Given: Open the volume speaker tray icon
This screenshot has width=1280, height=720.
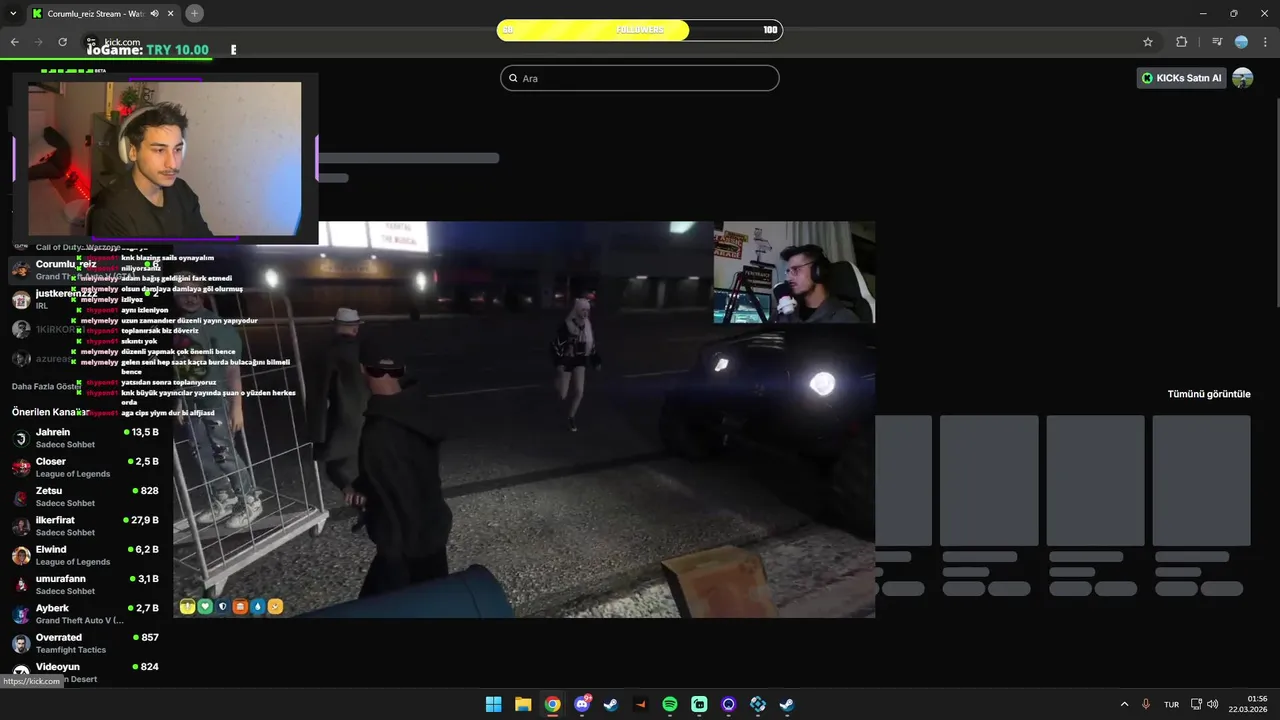Looking at the screenshot, I should point(1212,704).
